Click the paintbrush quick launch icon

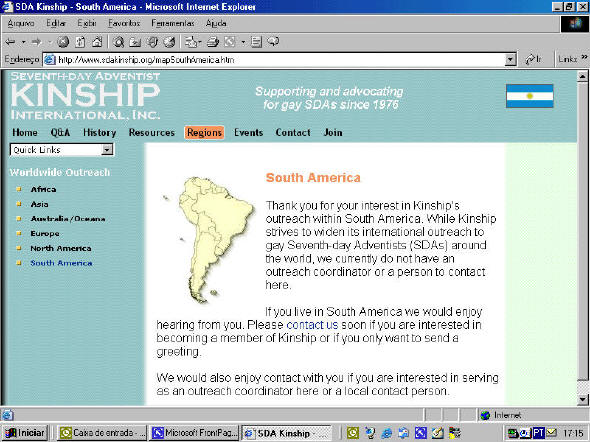pyautogui.click(x=438, y=433)
